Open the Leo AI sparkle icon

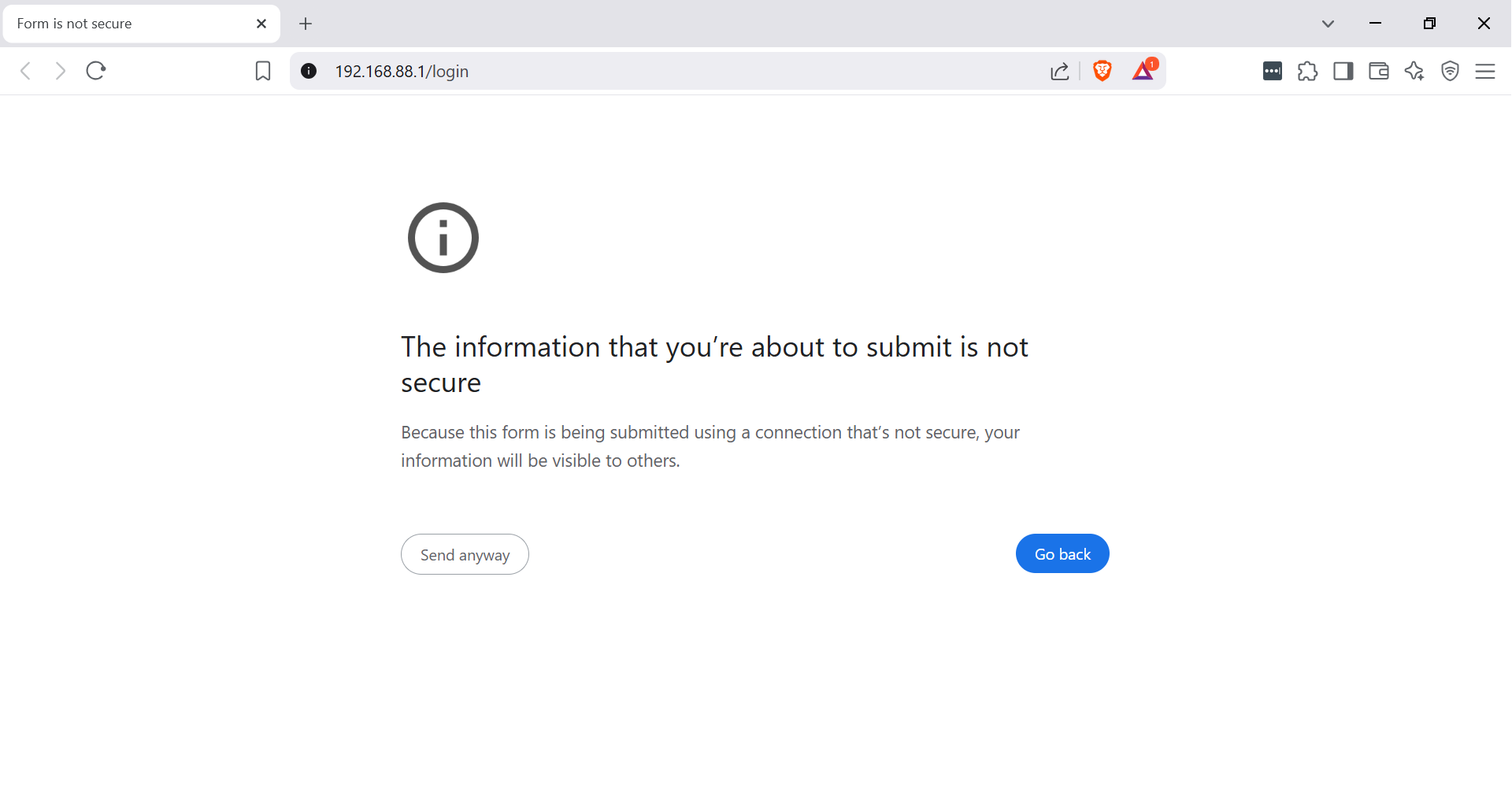(x=1414, y=71)
